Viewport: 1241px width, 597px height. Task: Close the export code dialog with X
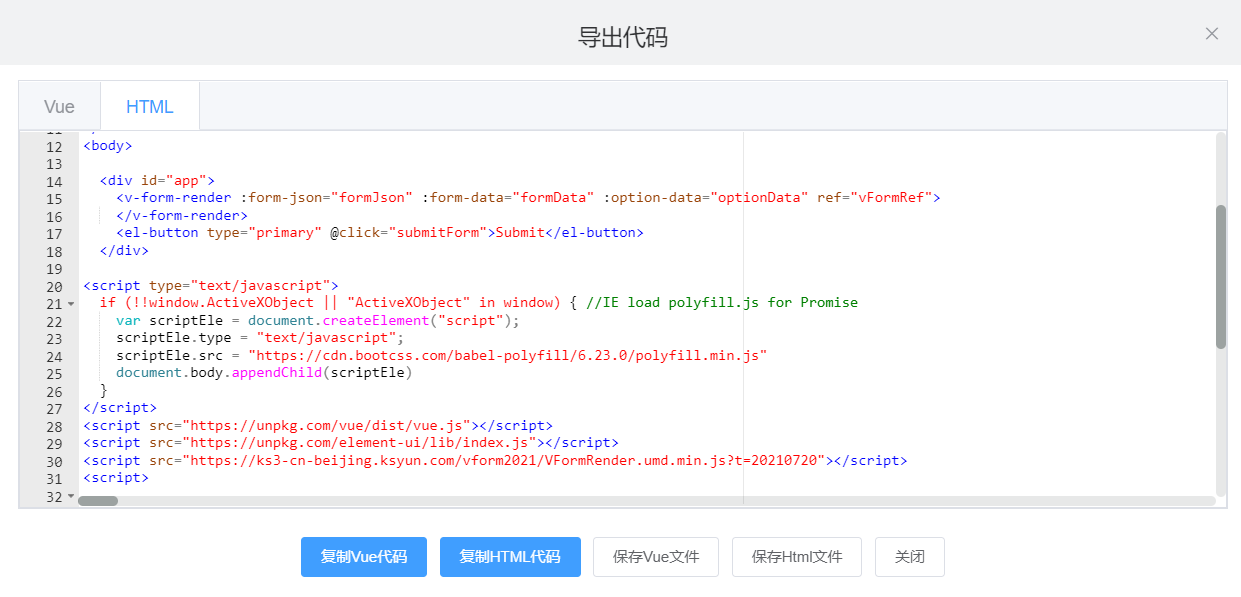[1212, 34]
